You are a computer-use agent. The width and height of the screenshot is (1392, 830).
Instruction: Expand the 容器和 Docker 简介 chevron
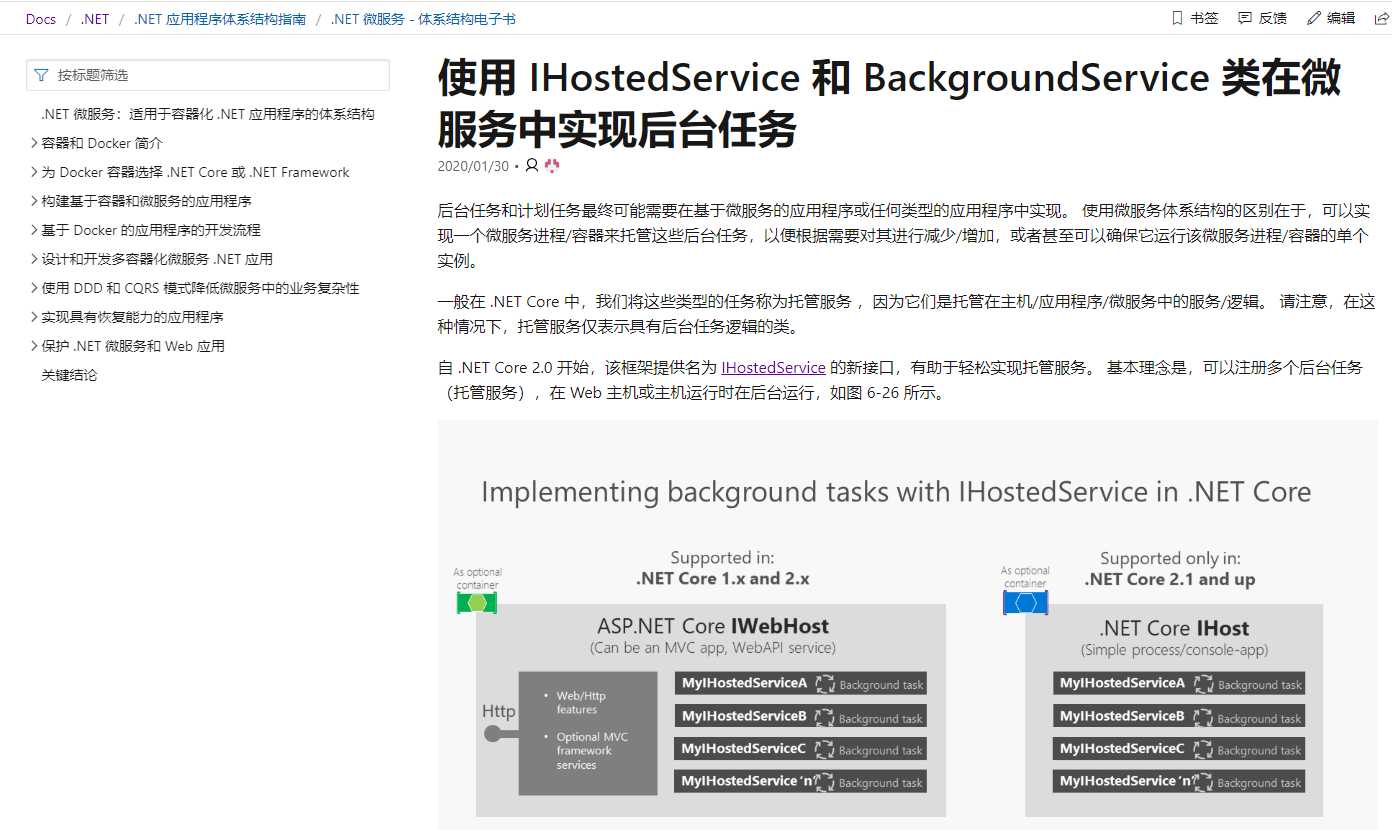click(35, 143)
